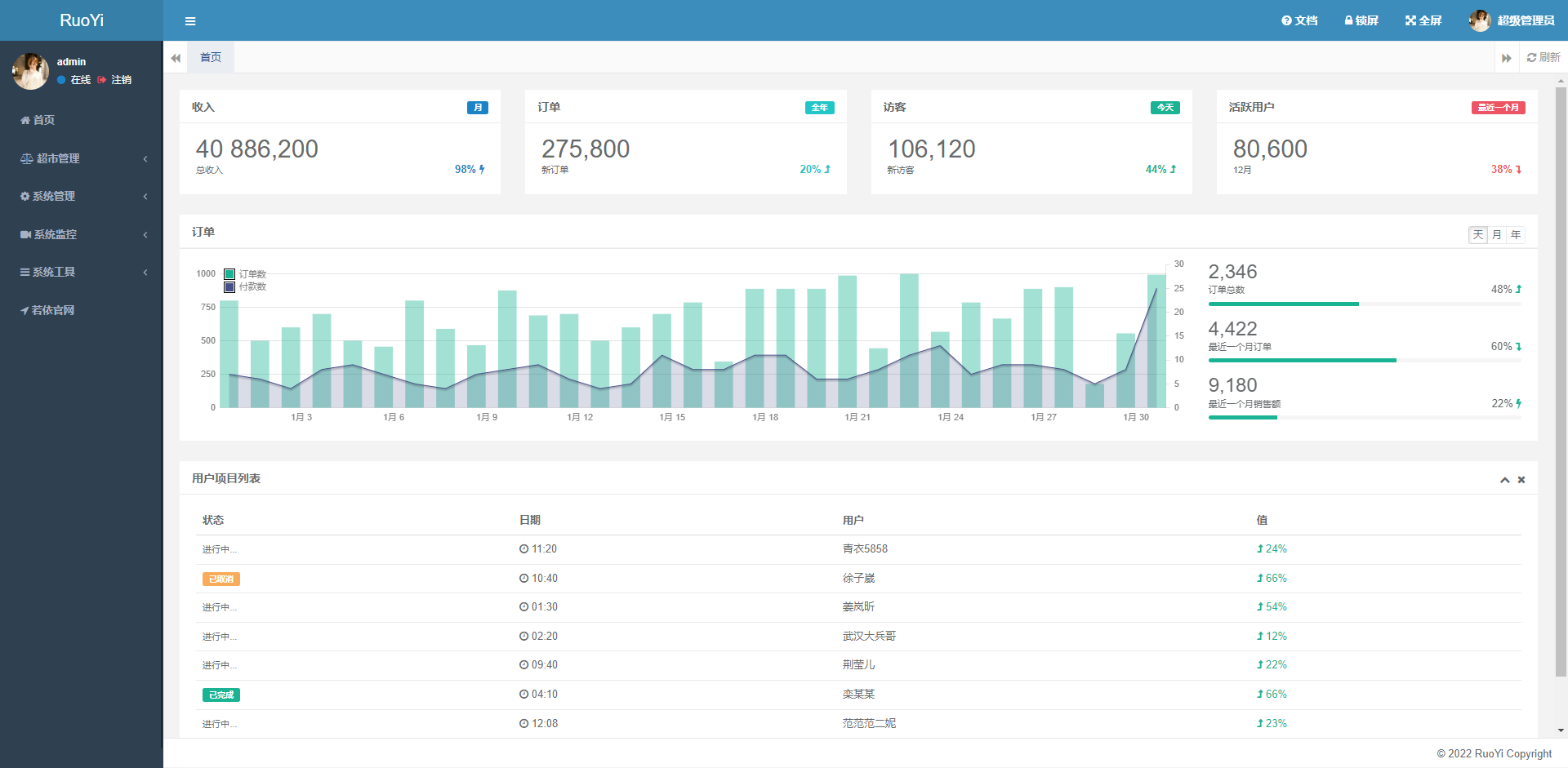Toggle the 订单数 legend color swatch
Viewport: 1568px width, 768px height.
click(229, 274)
